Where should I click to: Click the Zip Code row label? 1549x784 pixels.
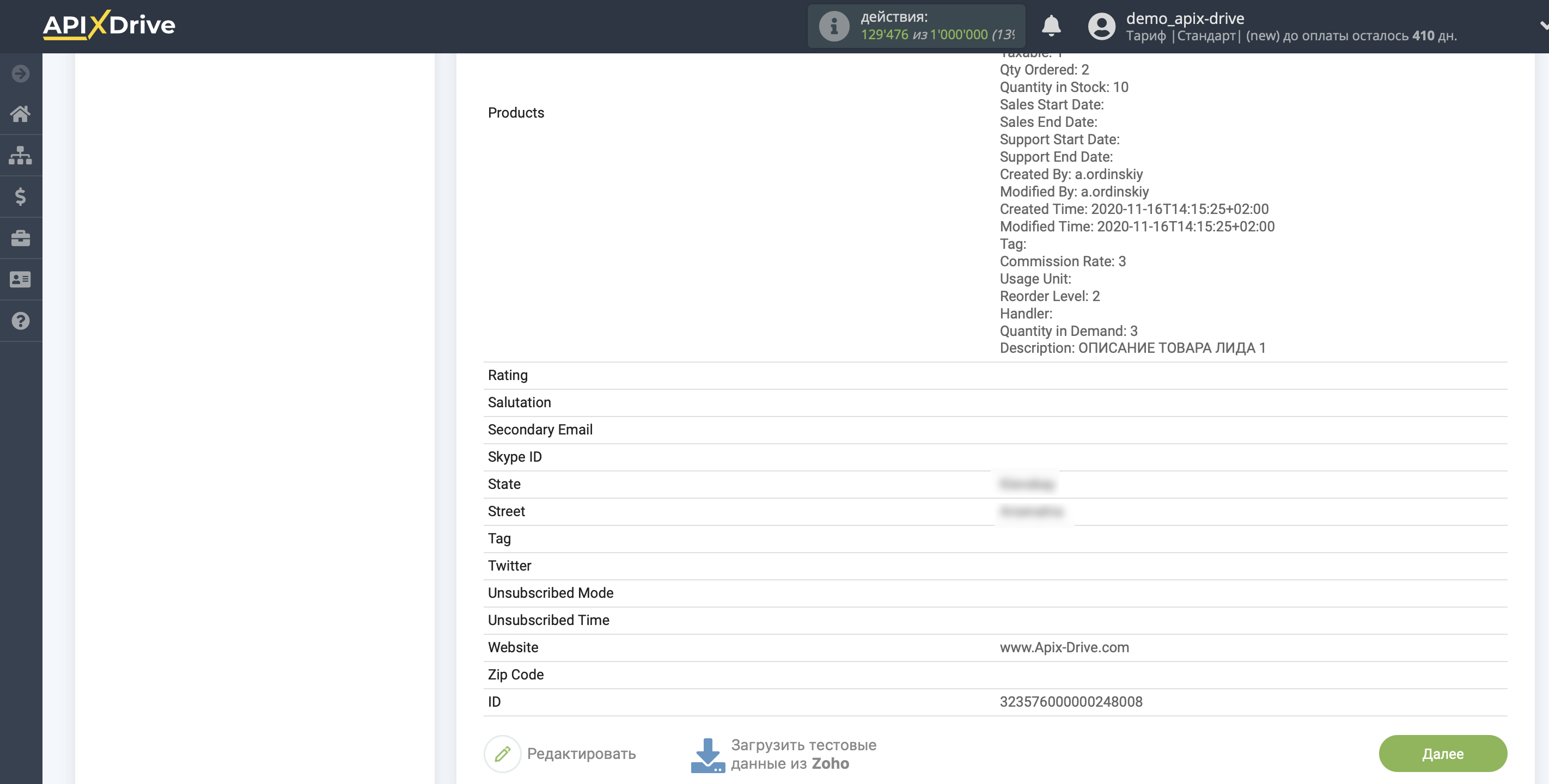point(515,675)
